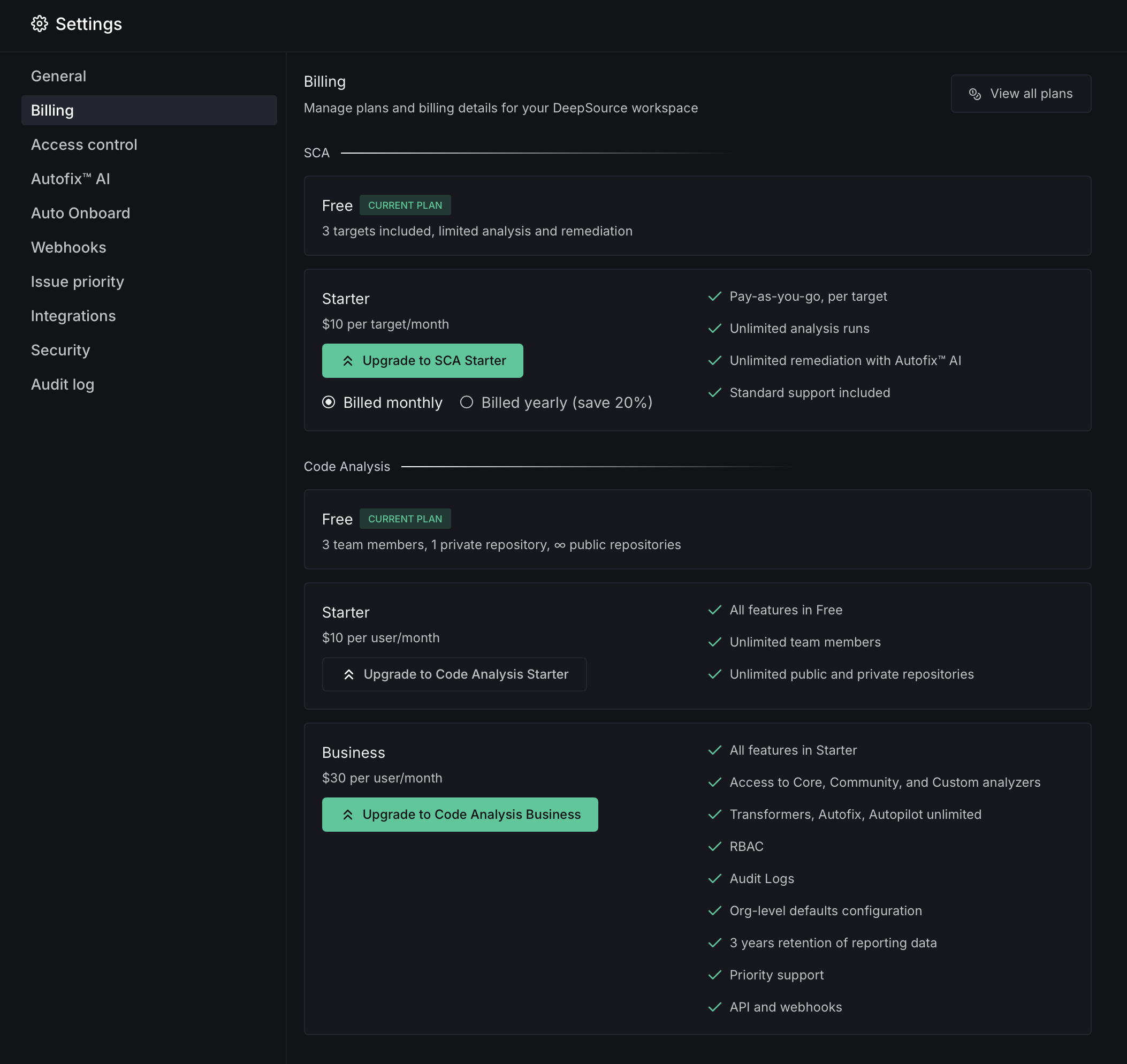Open the Access control section
This screenshot has height=1064, width=1127.
pyautogui.click(x=83, y=145)
